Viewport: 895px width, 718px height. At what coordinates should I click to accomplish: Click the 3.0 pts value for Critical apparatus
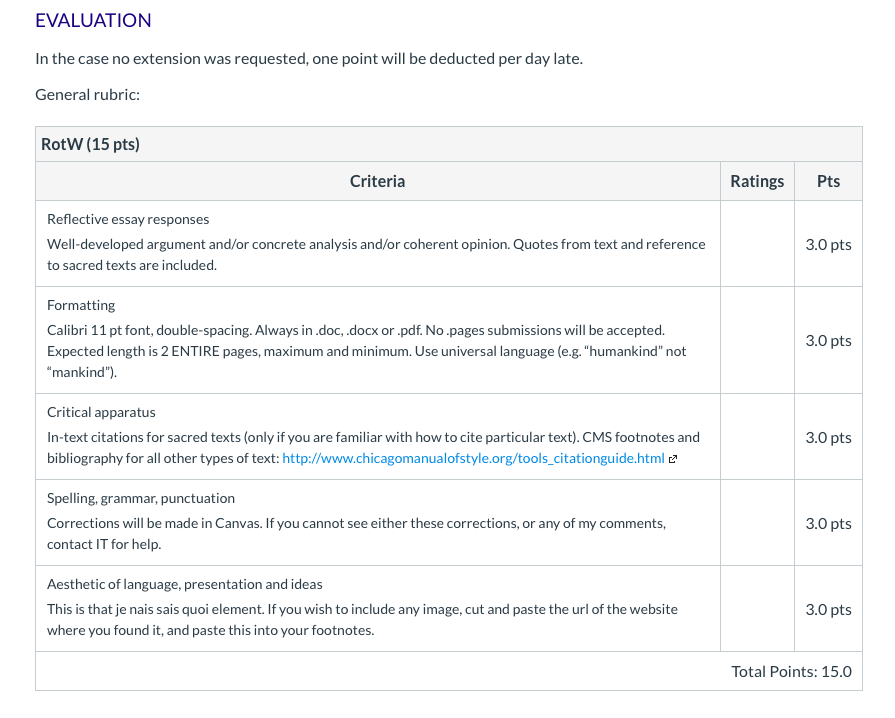[828, 438]
